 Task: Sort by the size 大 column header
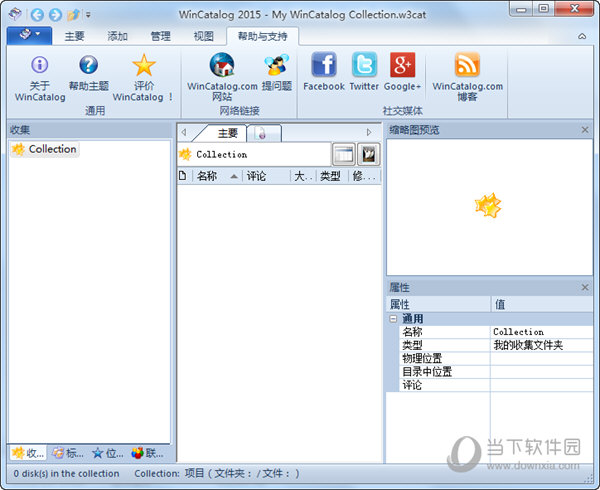303,176
